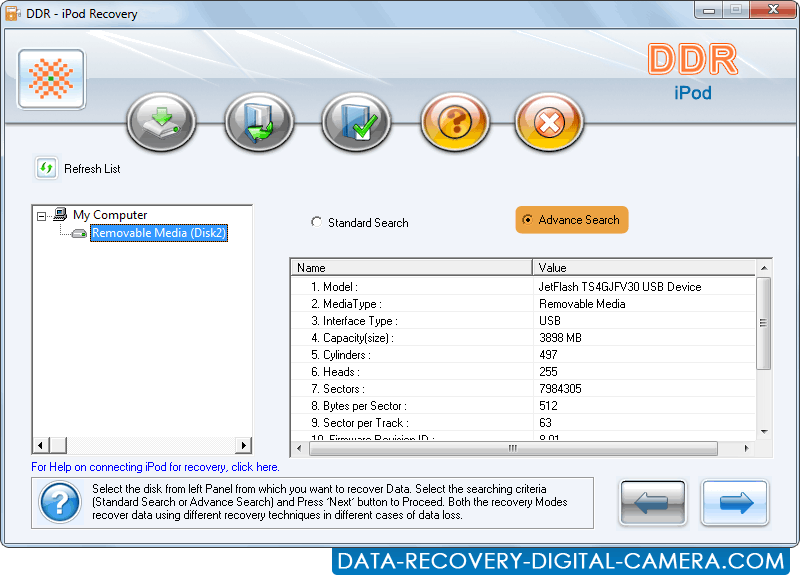Click the Name column header

click(411, 267)
